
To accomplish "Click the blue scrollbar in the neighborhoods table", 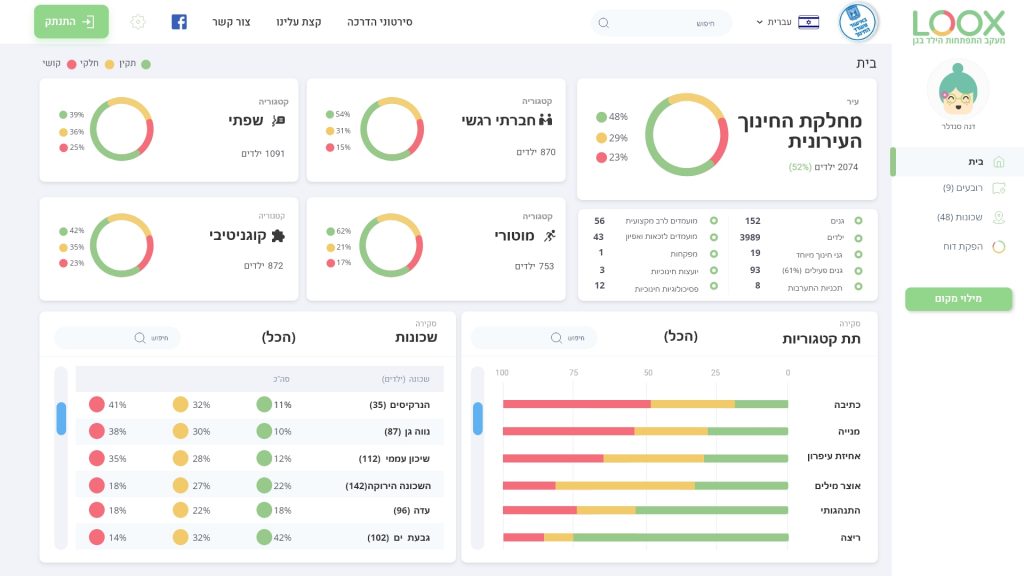I will pos(61,418).
